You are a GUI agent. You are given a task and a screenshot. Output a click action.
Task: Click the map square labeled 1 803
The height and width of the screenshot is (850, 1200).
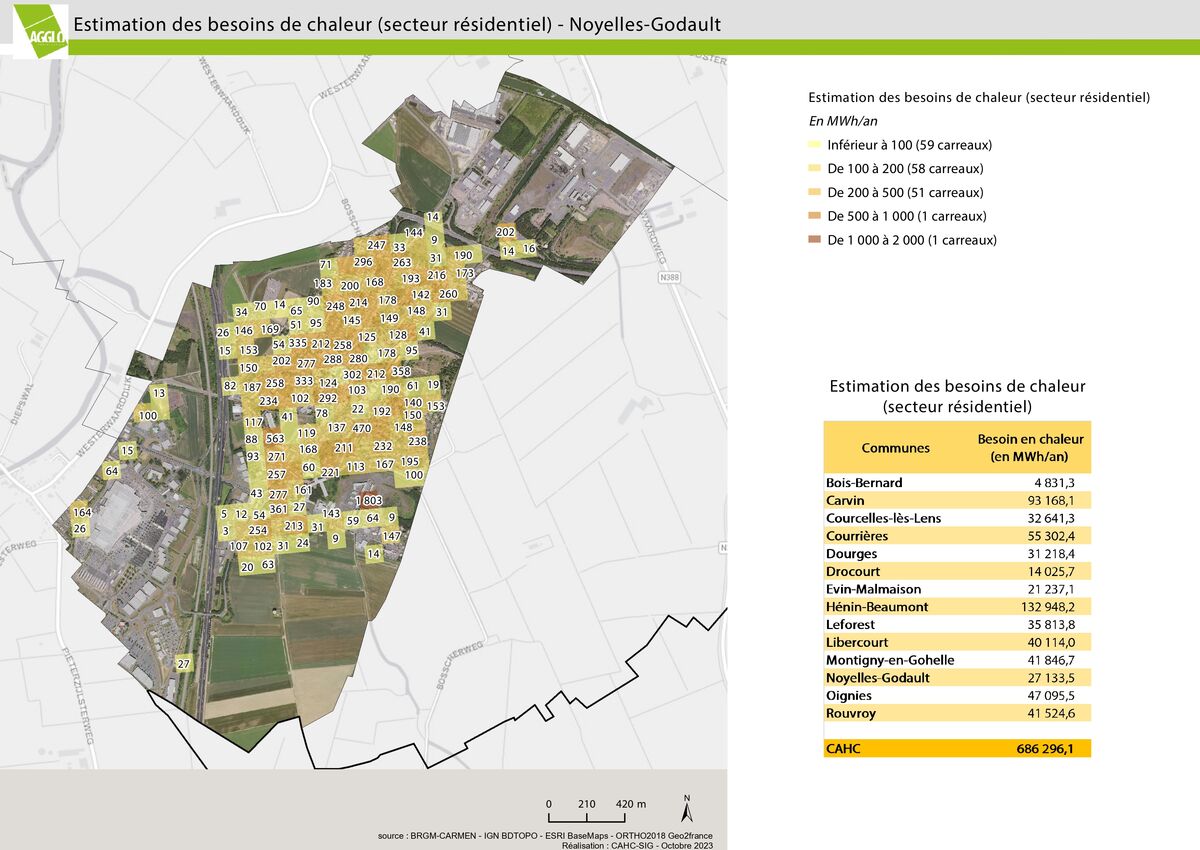(368, 500)
